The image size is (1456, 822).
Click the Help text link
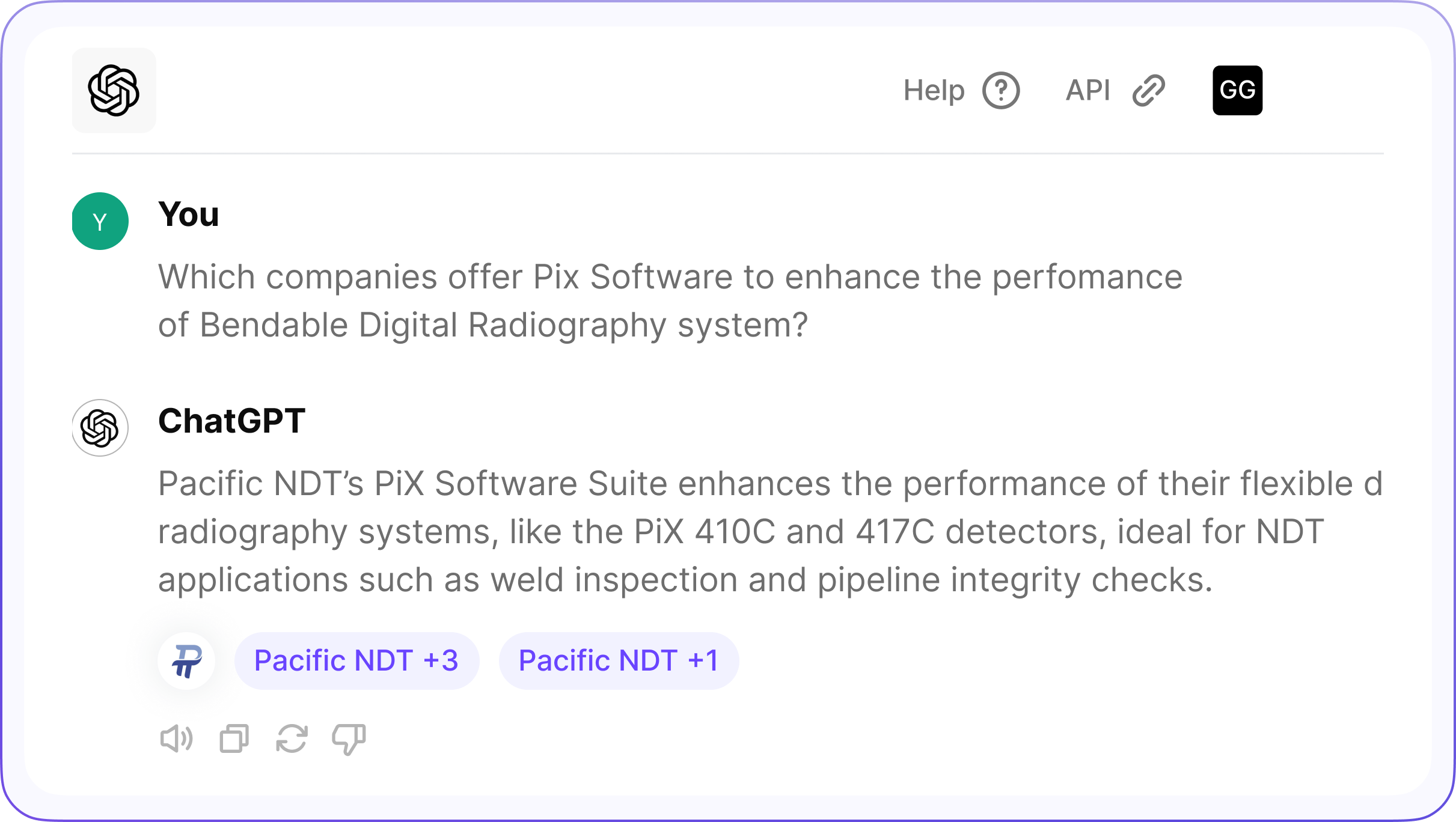(x=934, y=91)
